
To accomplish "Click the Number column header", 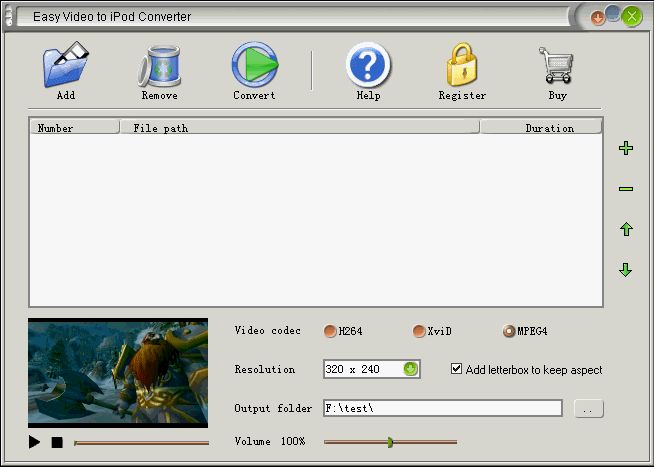I will pyautogui.click(x=74, y=128).
